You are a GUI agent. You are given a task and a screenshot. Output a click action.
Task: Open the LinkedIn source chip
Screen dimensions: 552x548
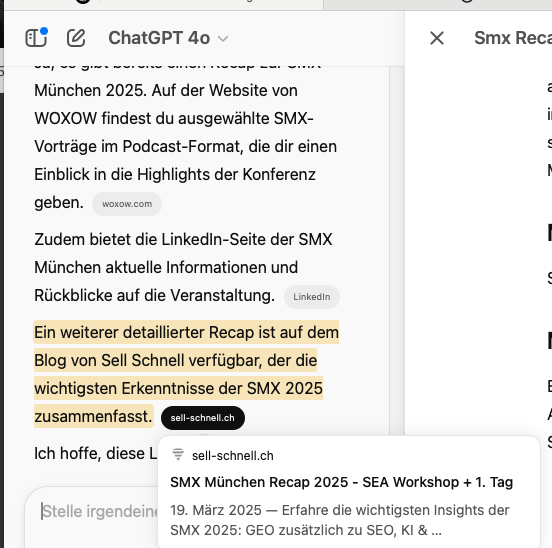point(312,297)
